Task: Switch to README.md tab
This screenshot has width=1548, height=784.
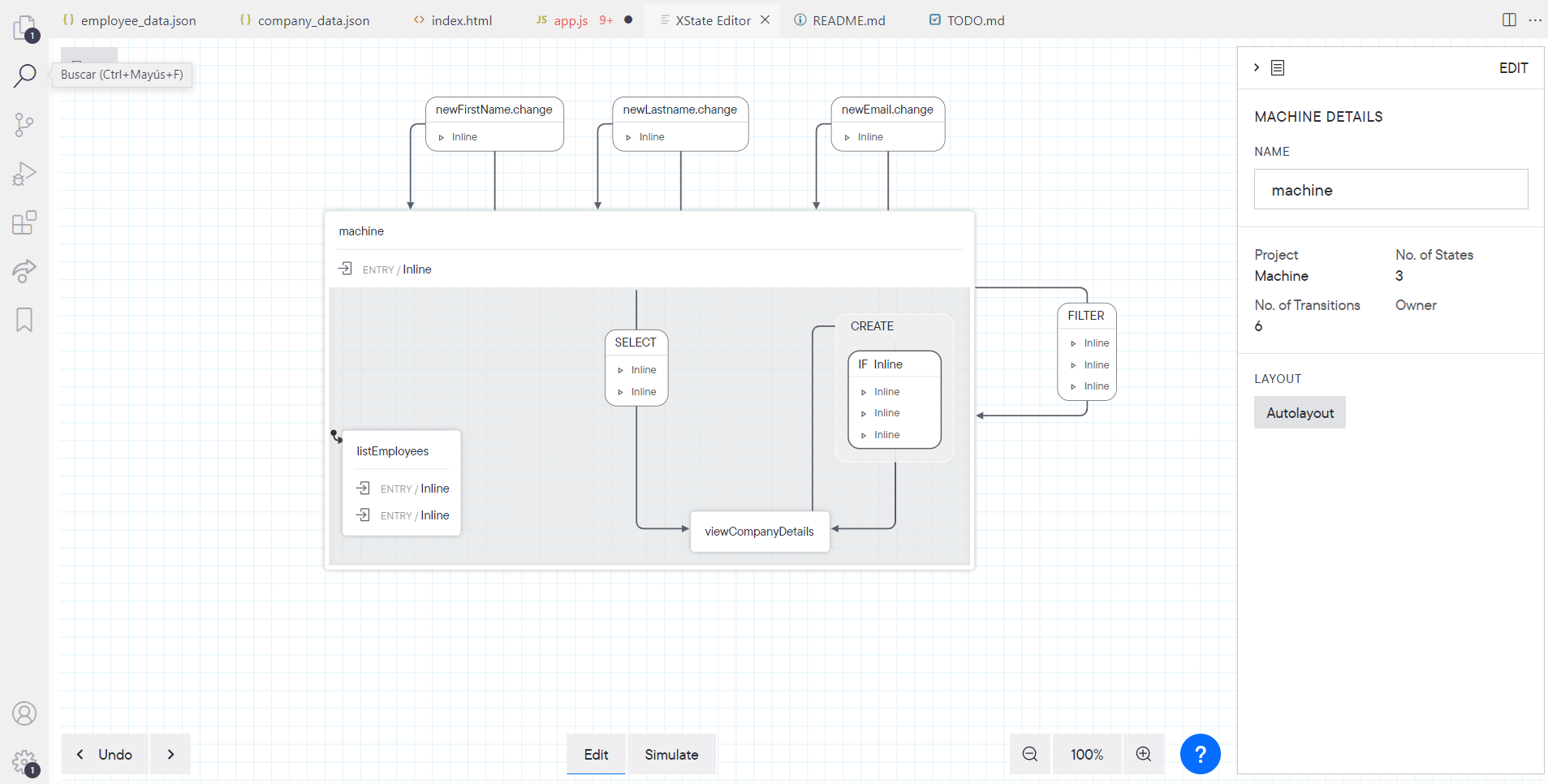Action: (840, 20)
